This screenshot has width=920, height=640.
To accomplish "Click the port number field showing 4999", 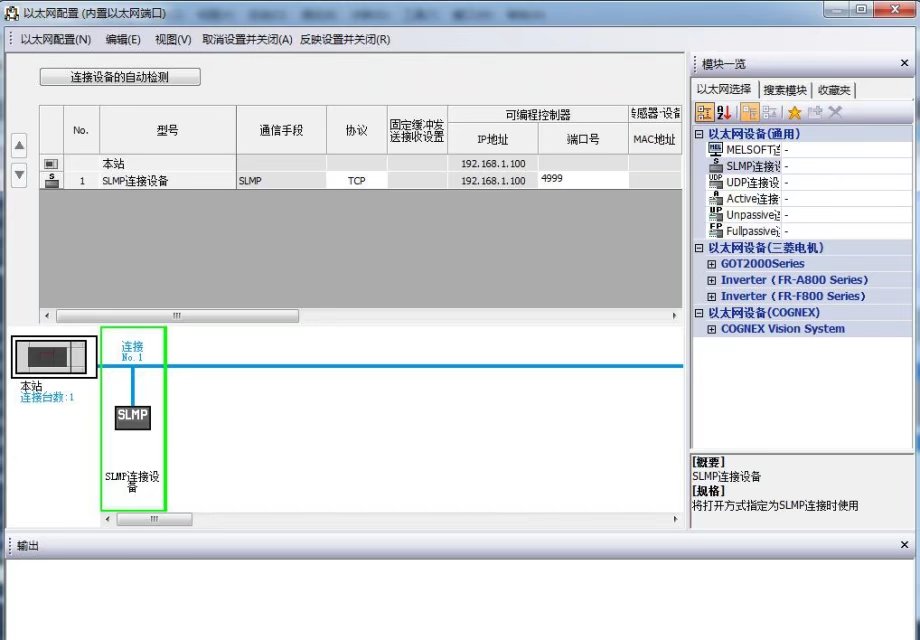I will tap(582, 179).
